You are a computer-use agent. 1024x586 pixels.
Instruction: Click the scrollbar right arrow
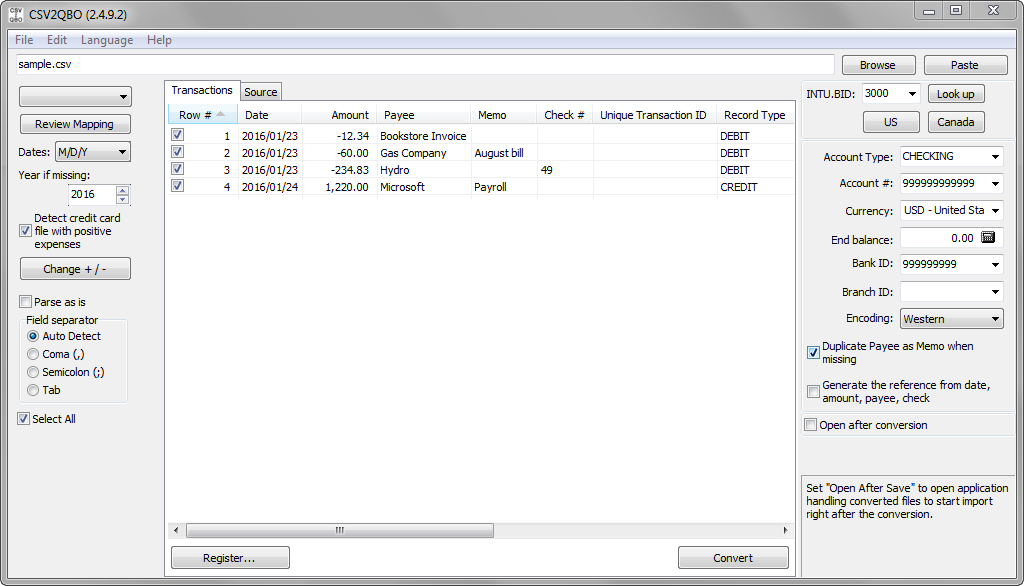[x=784, y=530]
